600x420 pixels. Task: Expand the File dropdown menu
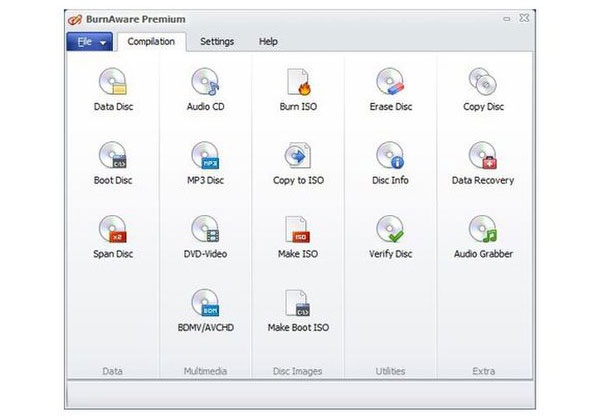[x=88, y=42]
